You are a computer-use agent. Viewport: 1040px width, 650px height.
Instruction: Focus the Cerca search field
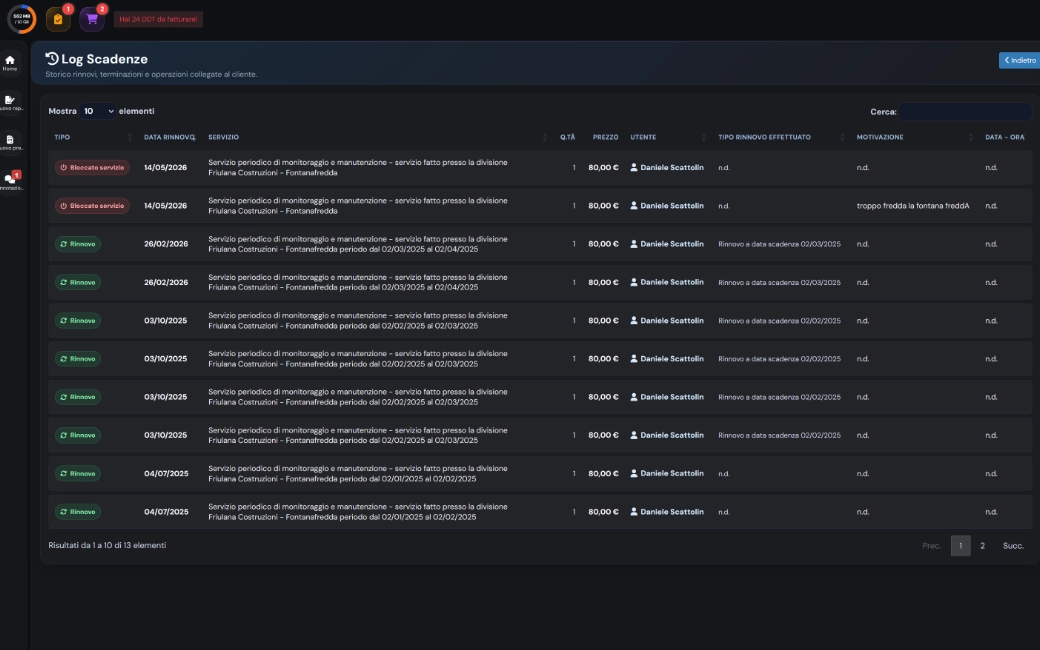point(965,111)
